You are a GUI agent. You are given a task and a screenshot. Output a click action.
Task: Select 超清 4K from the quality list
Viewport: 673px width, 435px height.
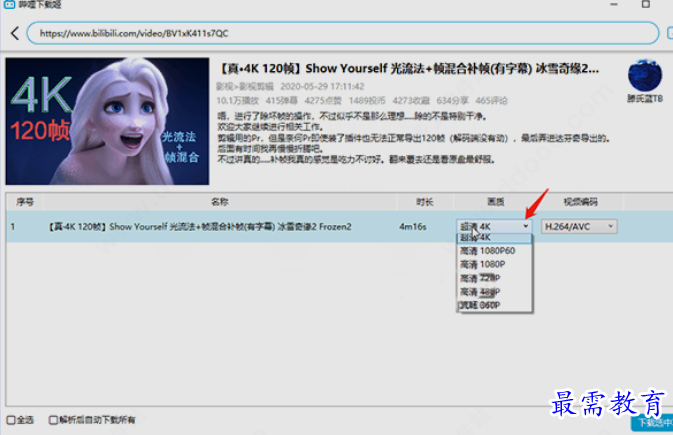(494, 238)
